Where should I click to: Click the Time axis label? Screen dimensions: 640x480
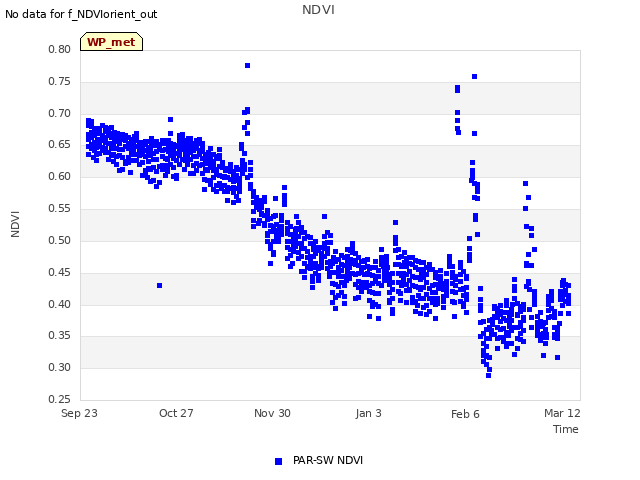coord(566,429)
